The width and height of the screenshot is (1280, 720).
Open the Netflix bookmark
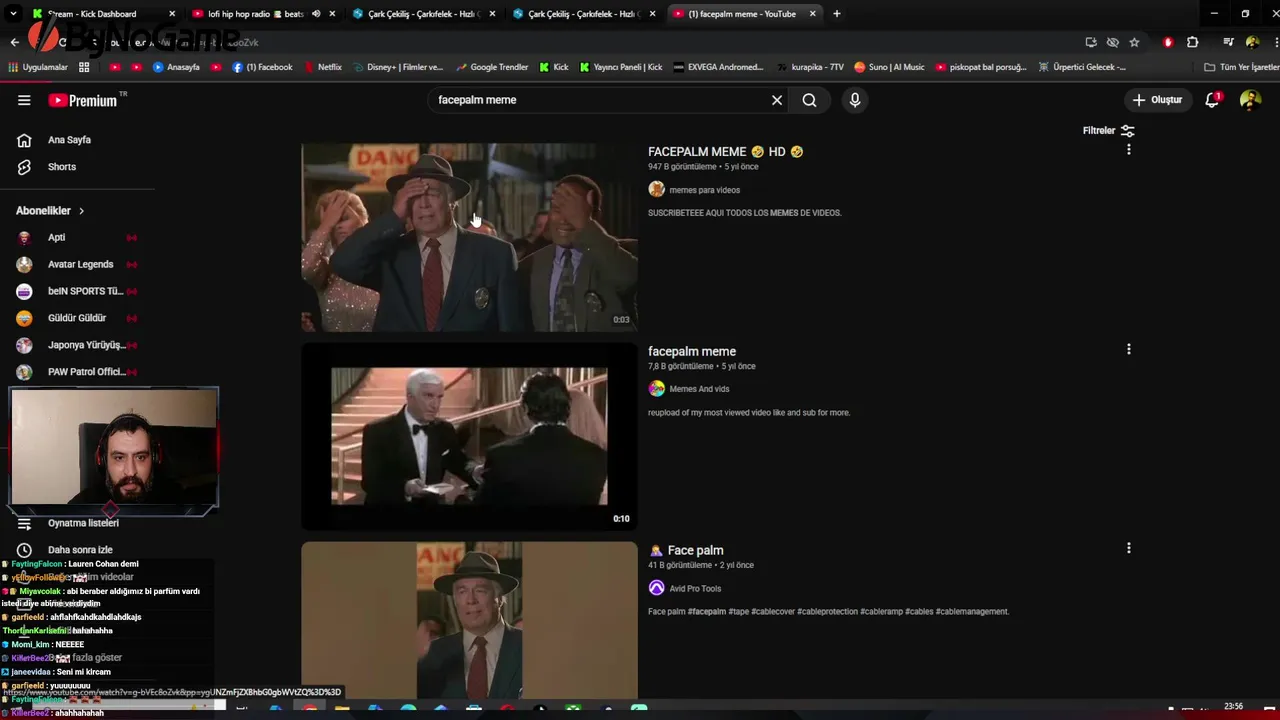[x=322, y=67]
